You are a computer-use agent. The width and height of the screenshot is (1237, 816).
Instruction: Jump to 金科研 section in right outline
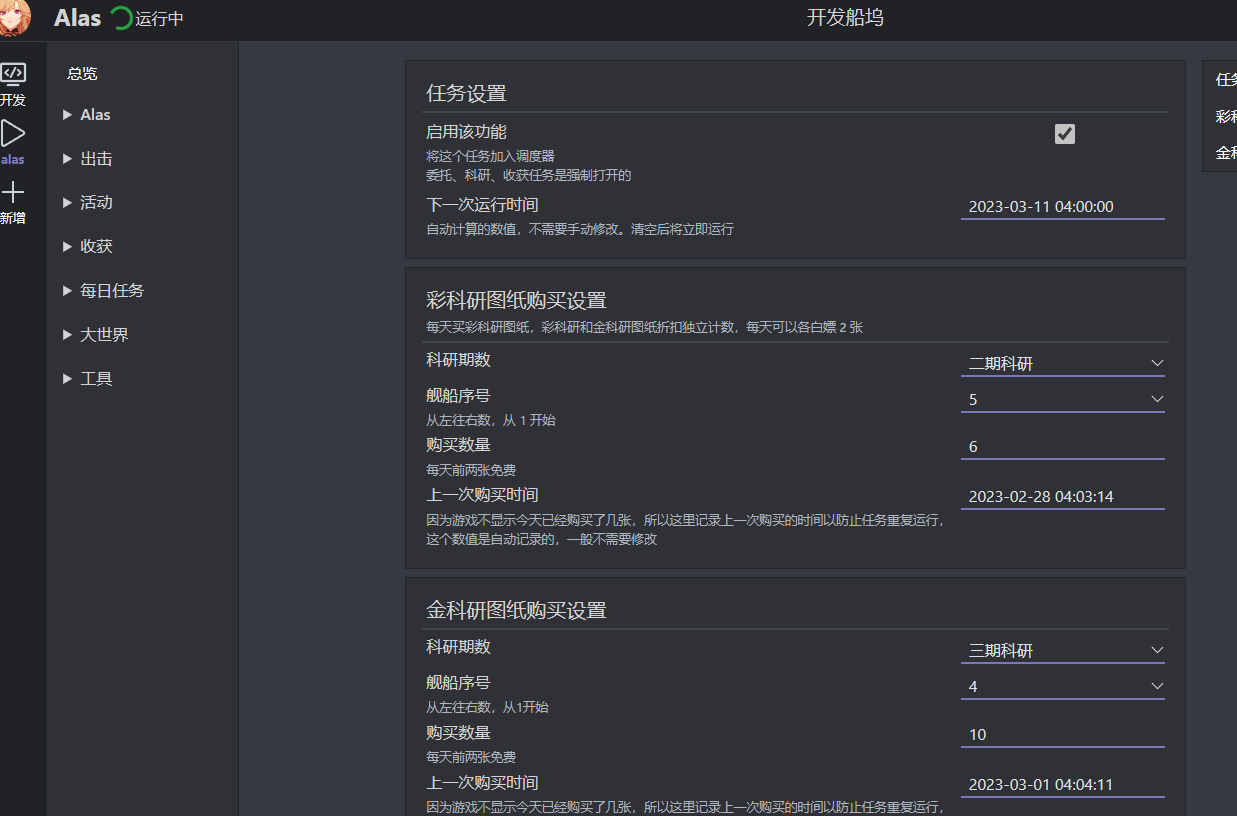click(1226, 153)
